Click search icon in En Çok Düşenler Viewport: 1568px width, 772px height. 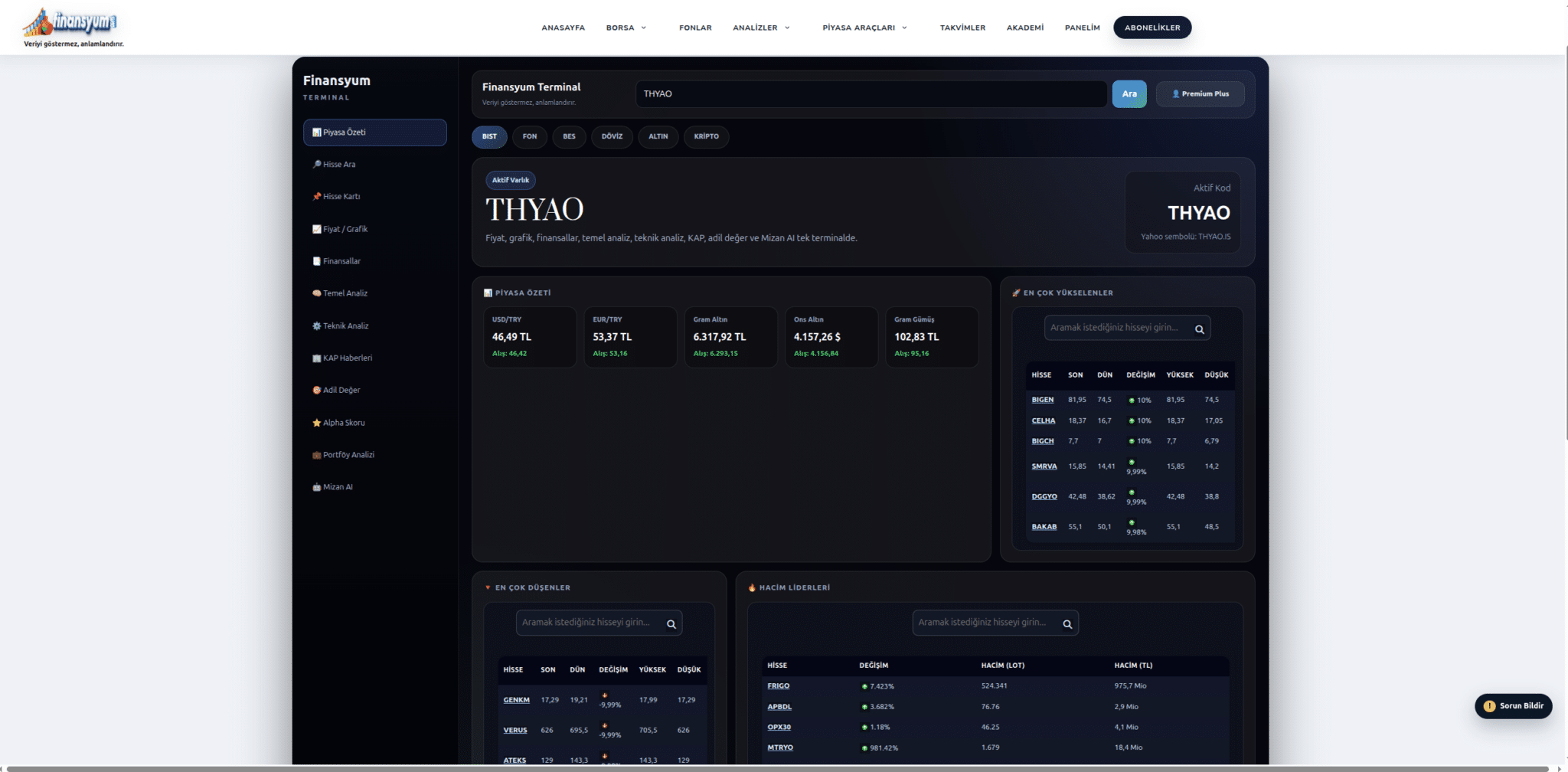point(671,624)
